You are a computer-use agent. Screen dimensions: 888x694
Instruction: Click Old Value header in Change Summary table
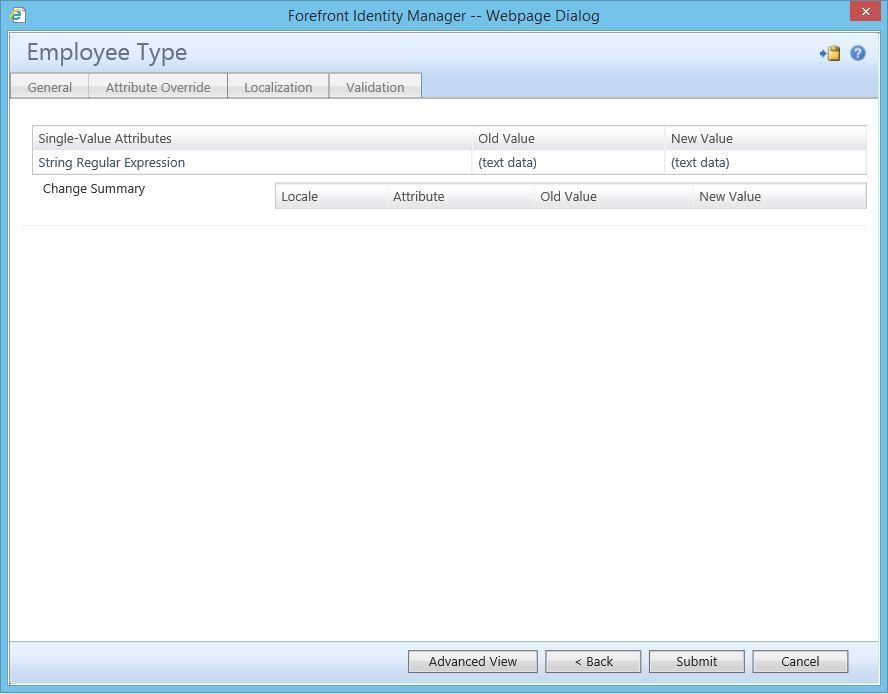[613, 197]
